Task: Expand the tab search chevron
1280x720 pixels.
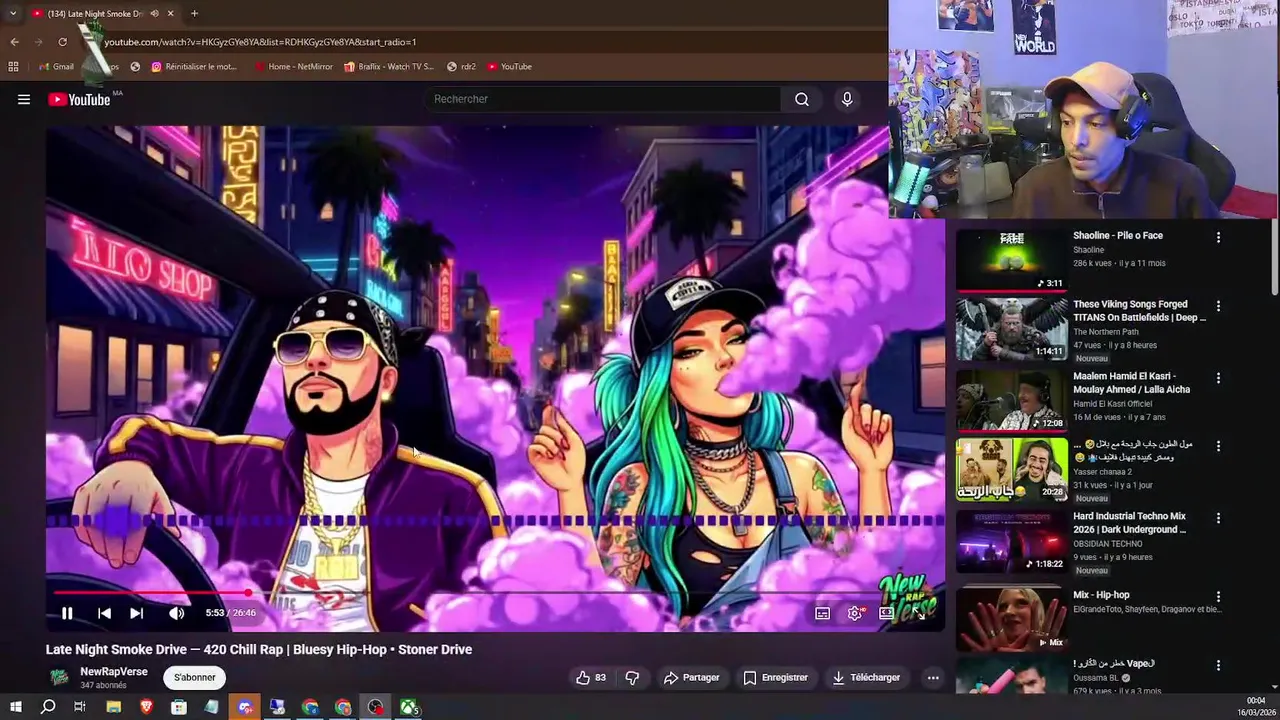Action: point(12,14)
